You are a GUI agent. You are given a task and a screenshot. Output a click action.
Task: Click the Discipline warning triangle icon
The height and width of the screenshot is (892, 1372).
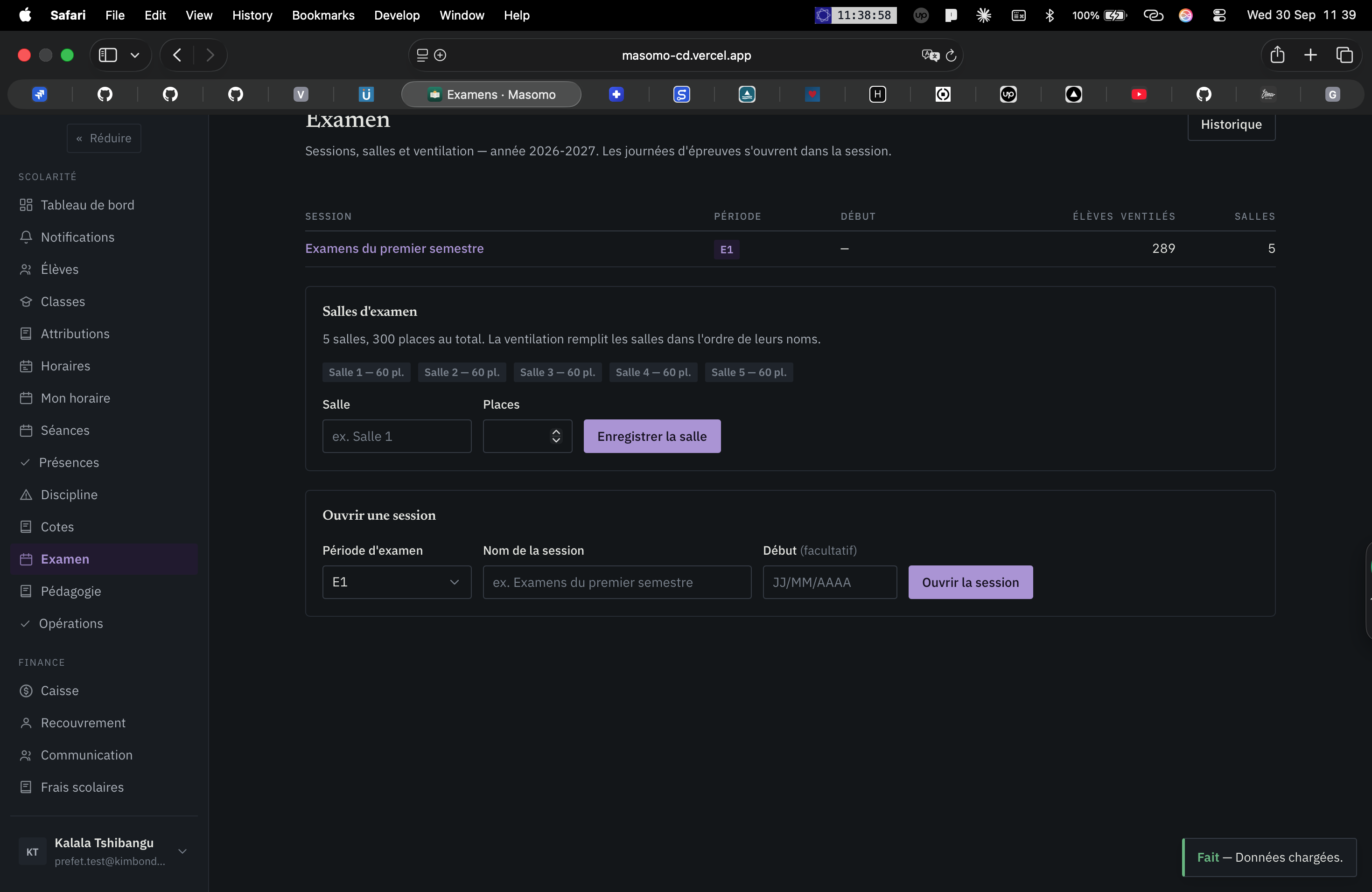[26, 495]
